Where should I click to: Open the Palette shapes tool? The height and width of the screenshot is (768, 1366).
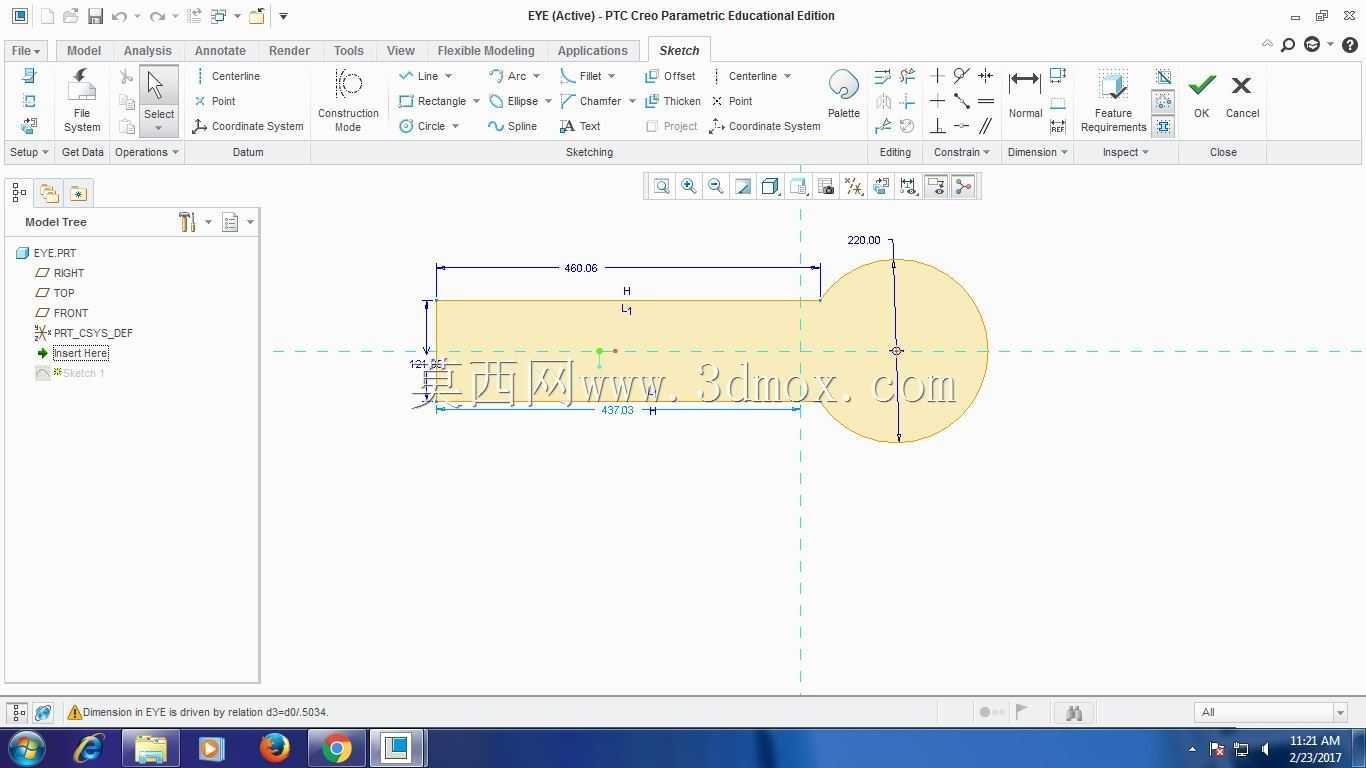[844, 95]
